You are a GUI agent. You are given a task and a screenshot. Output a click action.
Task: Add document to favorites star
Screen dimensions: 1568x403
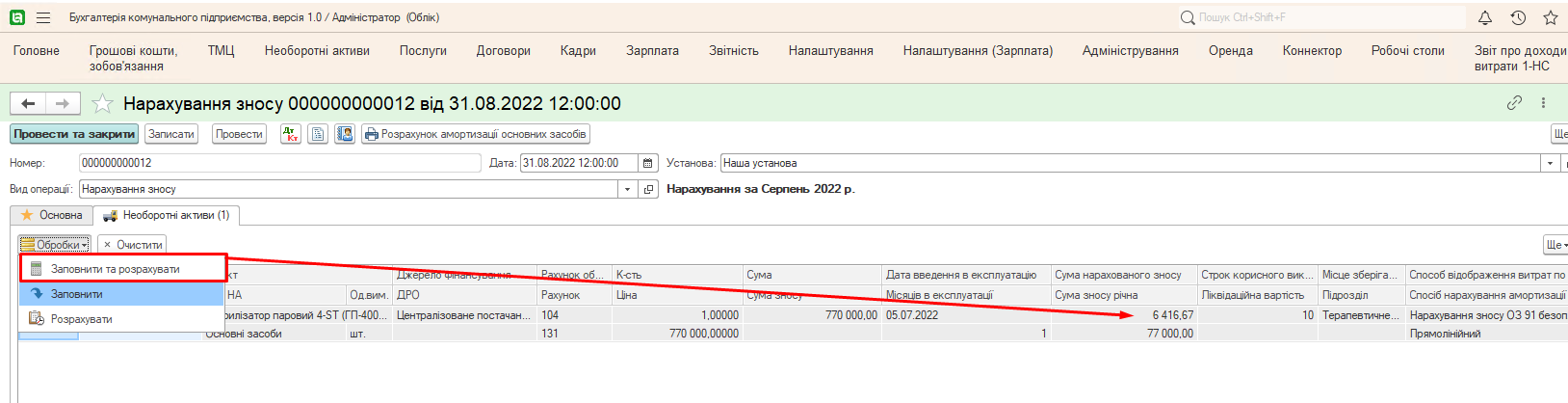pyautogui.click(x=102, y=103)
